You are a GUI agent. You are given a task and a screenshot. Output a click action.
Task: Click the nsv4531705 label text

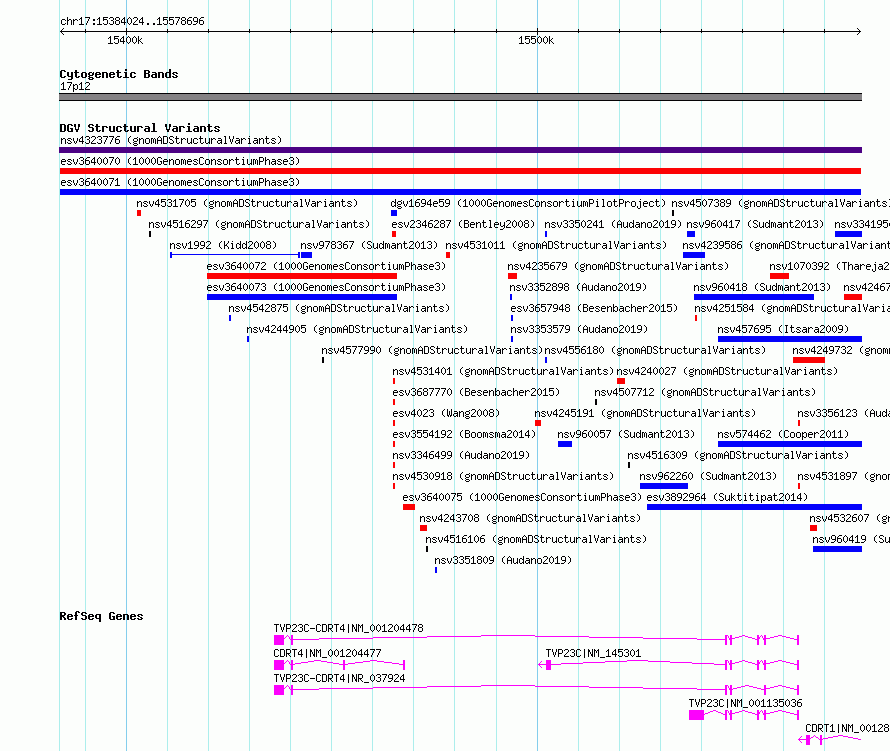(x=247, y=203)
